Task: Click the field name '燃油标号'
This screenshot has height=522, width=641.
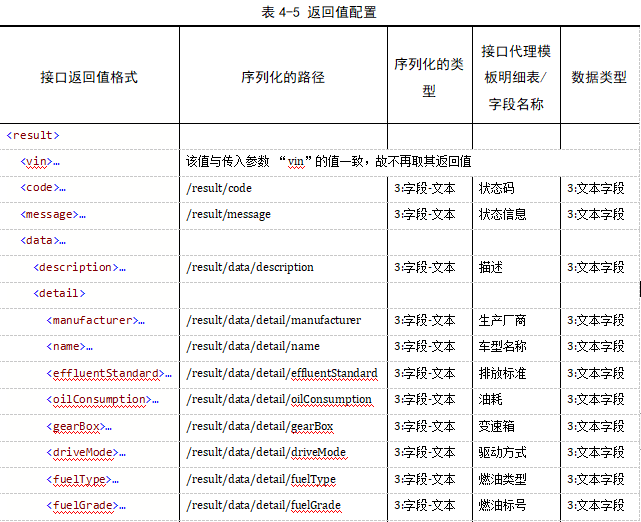Action: pos(502,506)
